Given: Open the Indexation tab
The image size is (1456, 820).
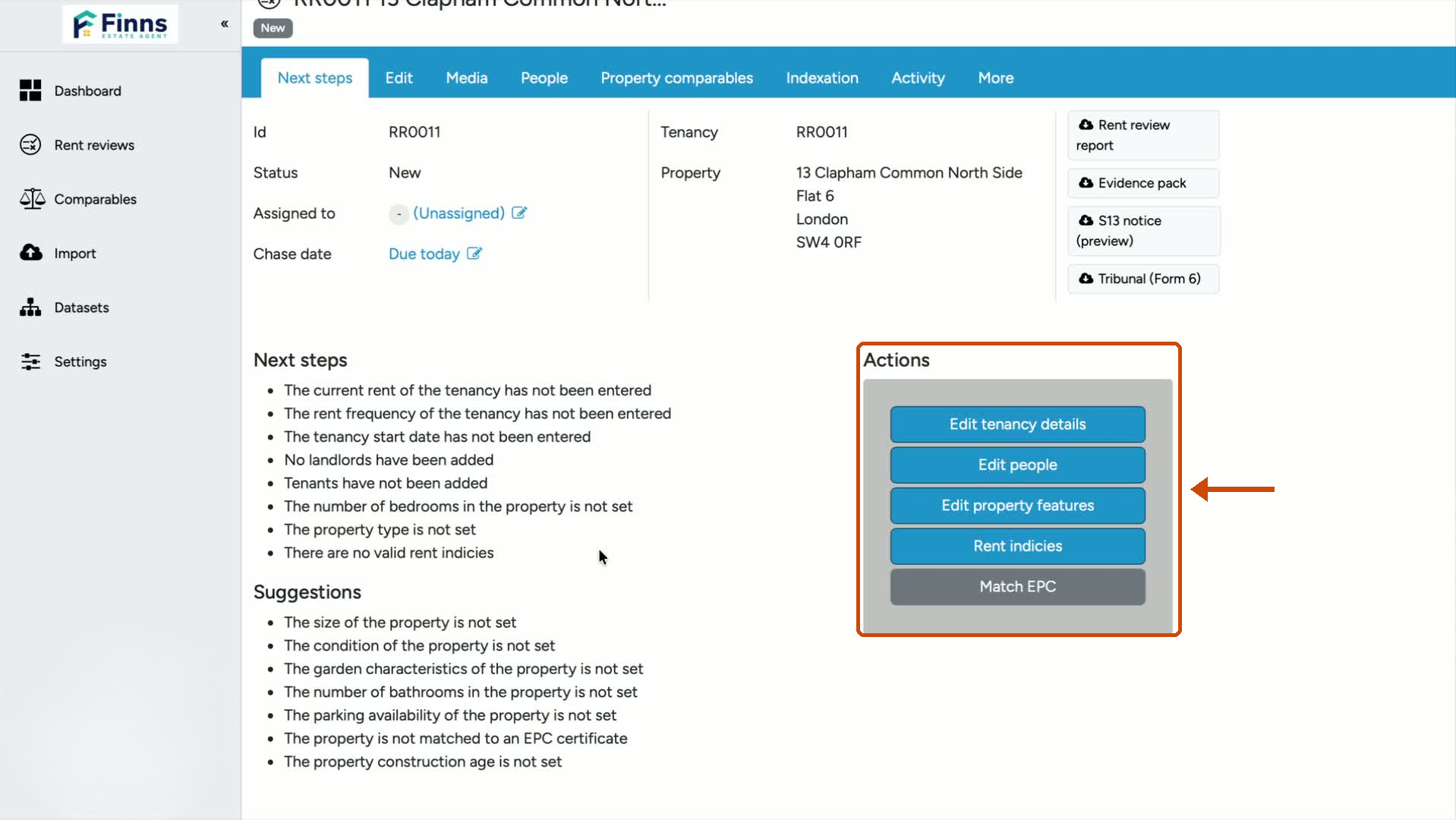Looking at the screenshot, I should [822, 78].
